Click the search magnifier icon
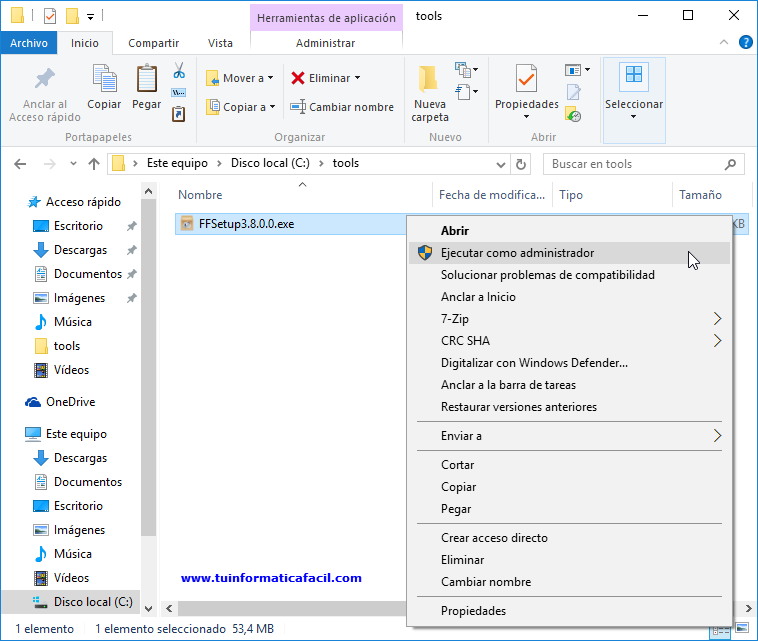The width and height of the screenshot is (758, 641). pos(730,164)
